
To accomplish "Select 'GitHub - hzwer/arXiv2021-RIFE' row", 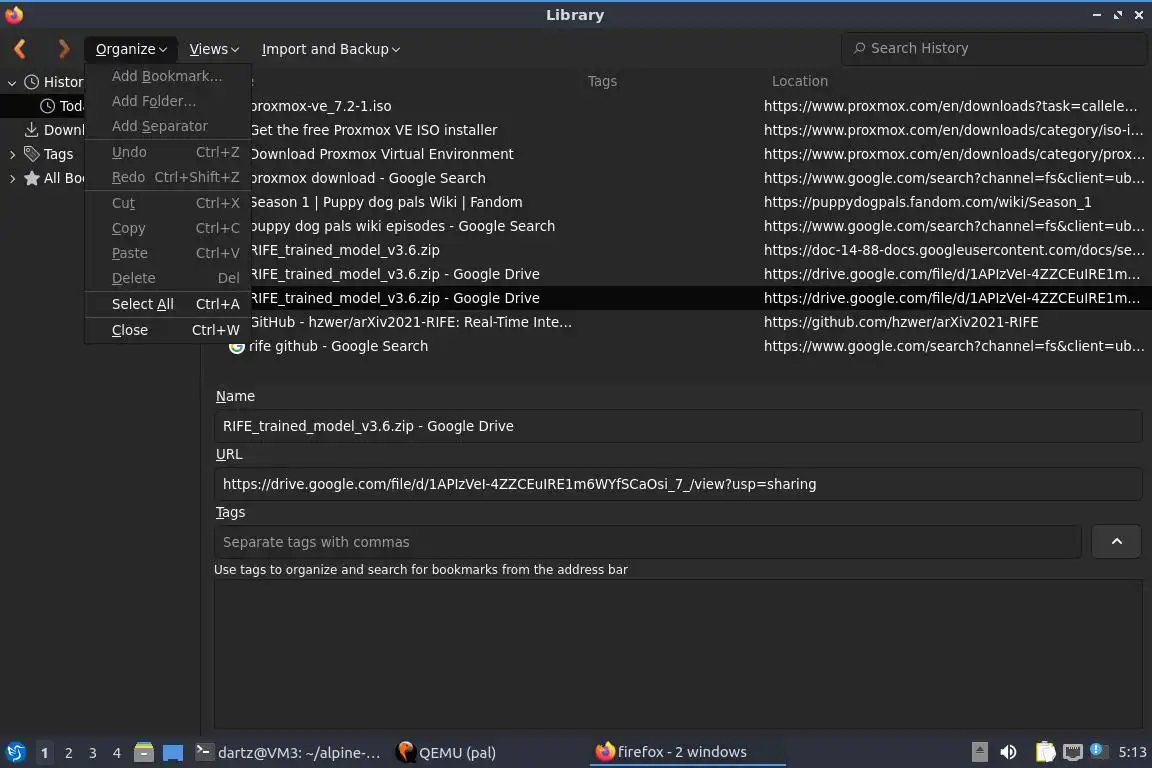I will 676,322.
